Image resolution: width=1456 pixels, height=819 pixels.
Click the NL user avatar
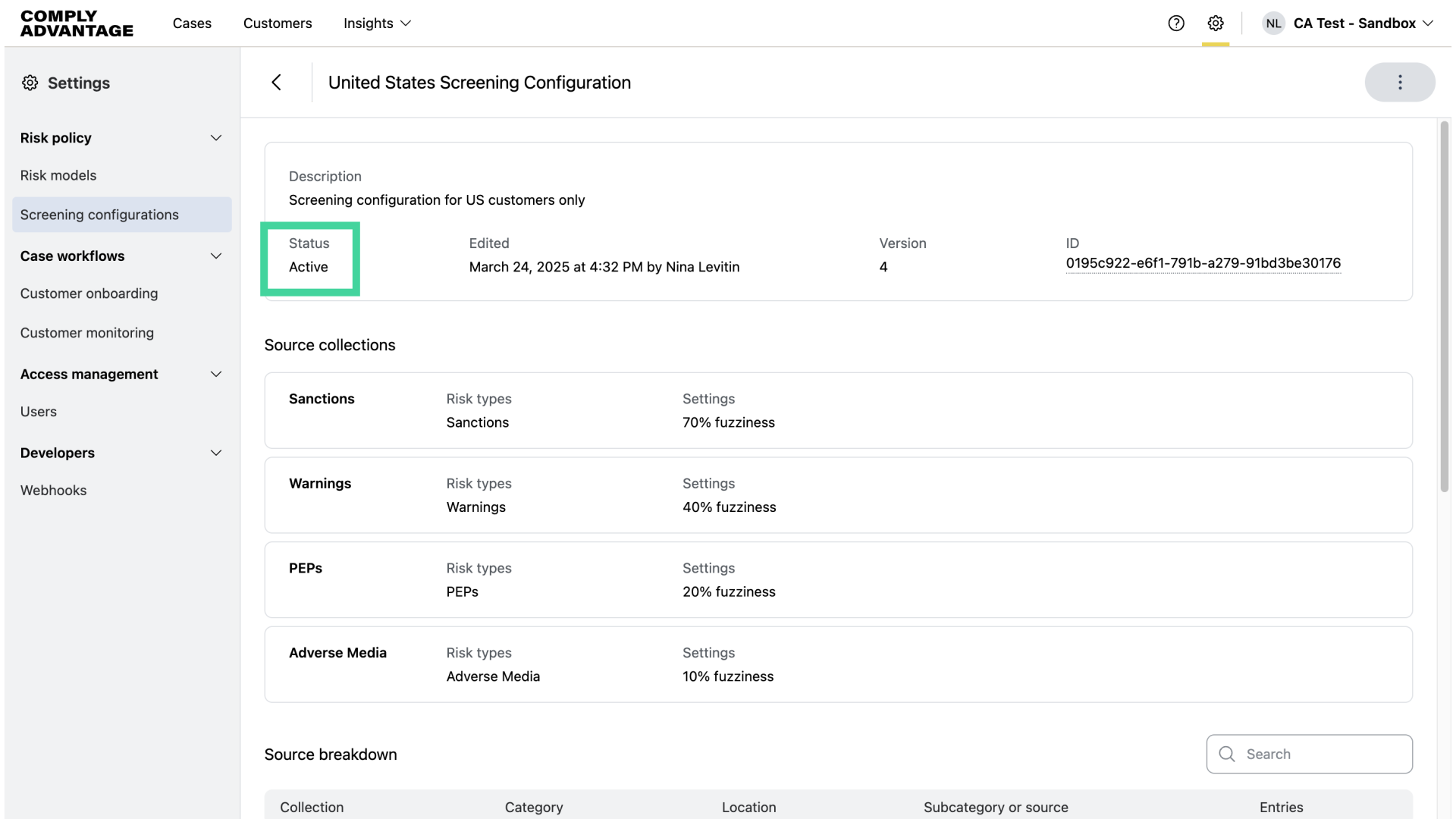(1273, 24)
